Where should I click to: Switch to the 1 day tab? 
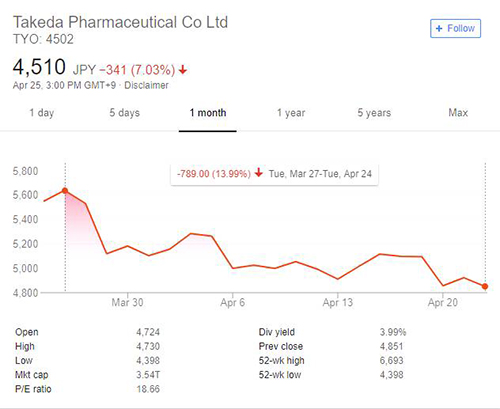(x=42, y=113)
